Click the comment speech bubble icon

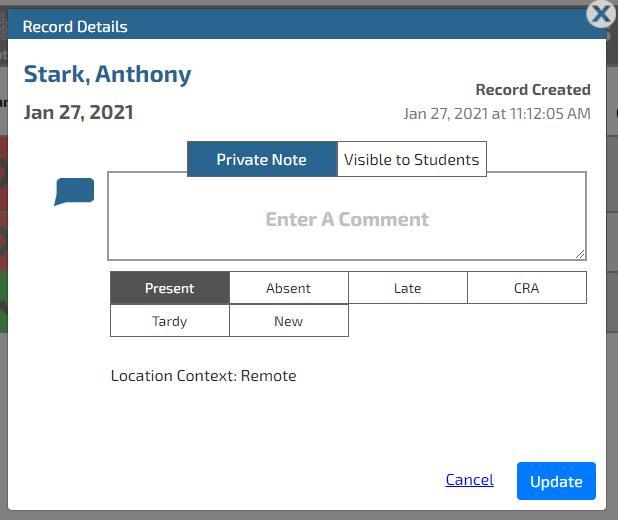tap(74, 191)
